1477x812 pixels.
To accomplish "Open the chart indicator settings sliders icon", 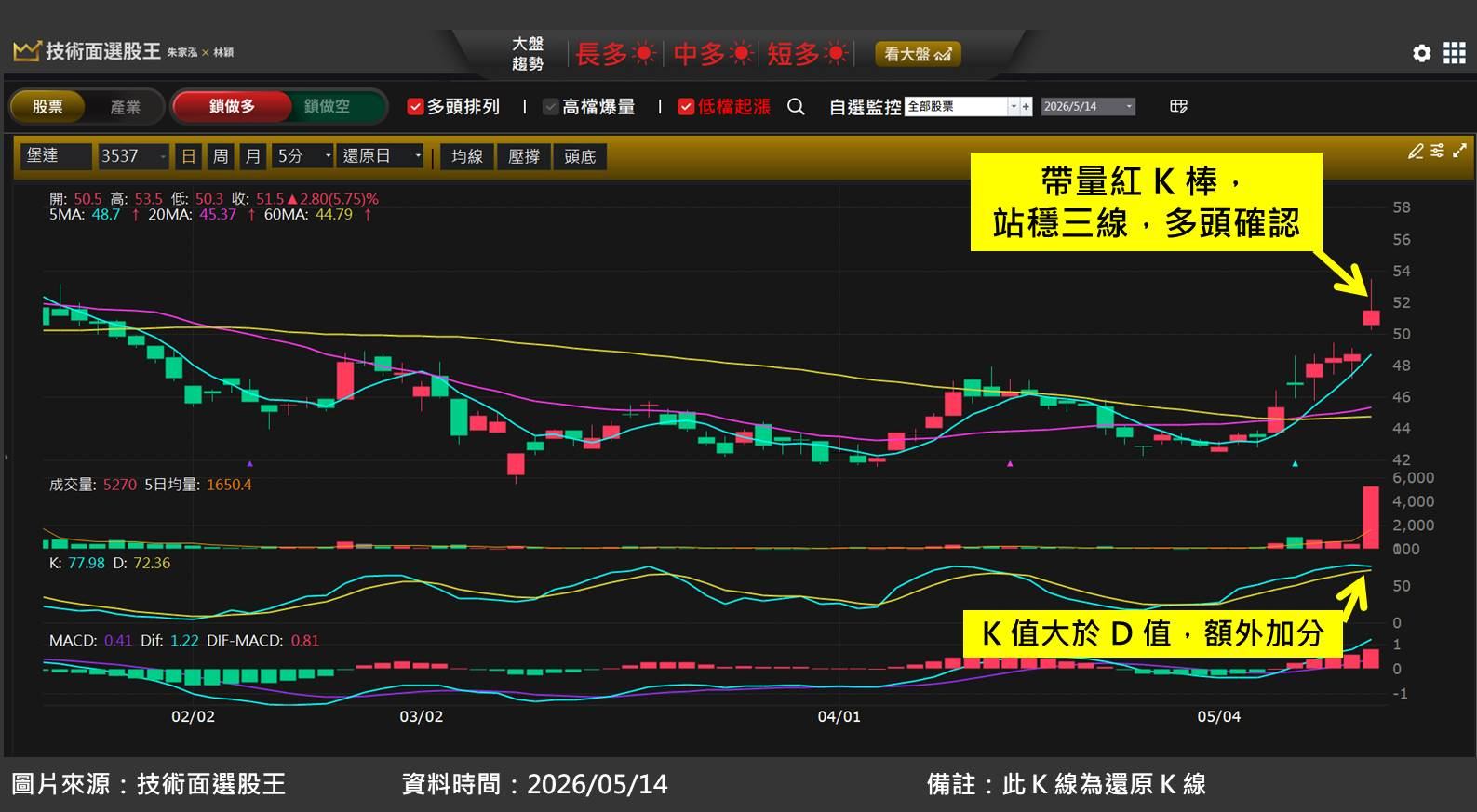I will point(1438,151).
